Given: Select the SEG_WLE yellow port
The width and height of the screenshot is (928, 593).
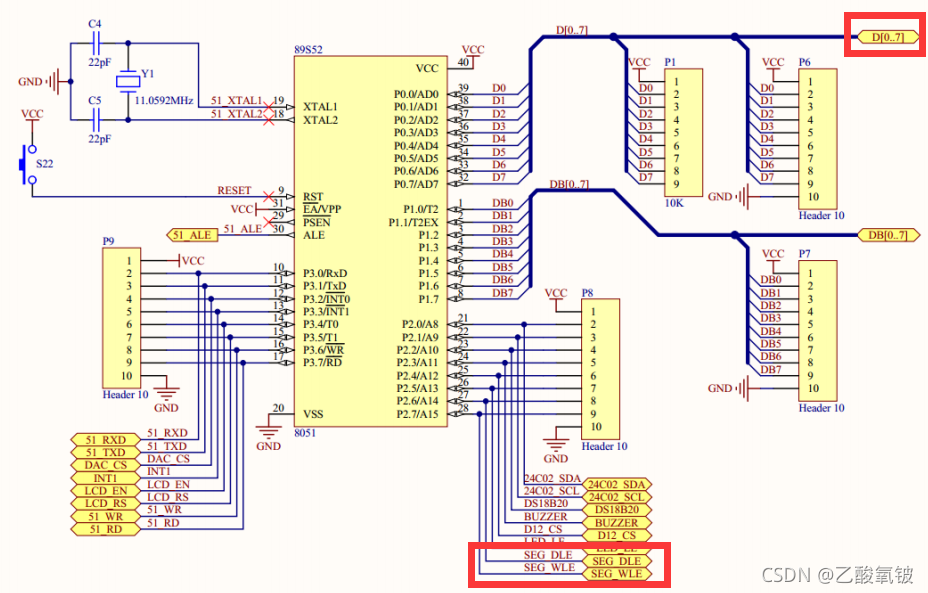Looking at the screenshot, I should pyautogui.click(x=617, y=574).
